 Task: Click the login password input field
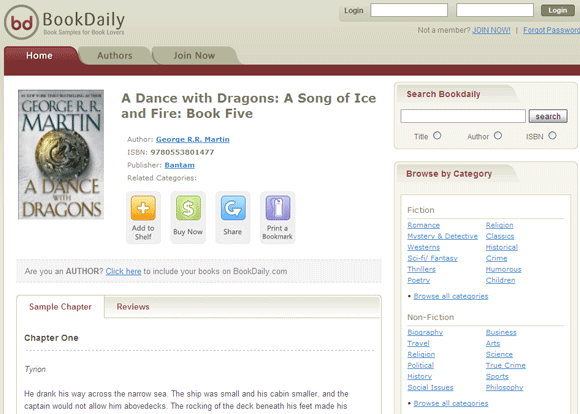pyautogui.click(x=495, y=10)
